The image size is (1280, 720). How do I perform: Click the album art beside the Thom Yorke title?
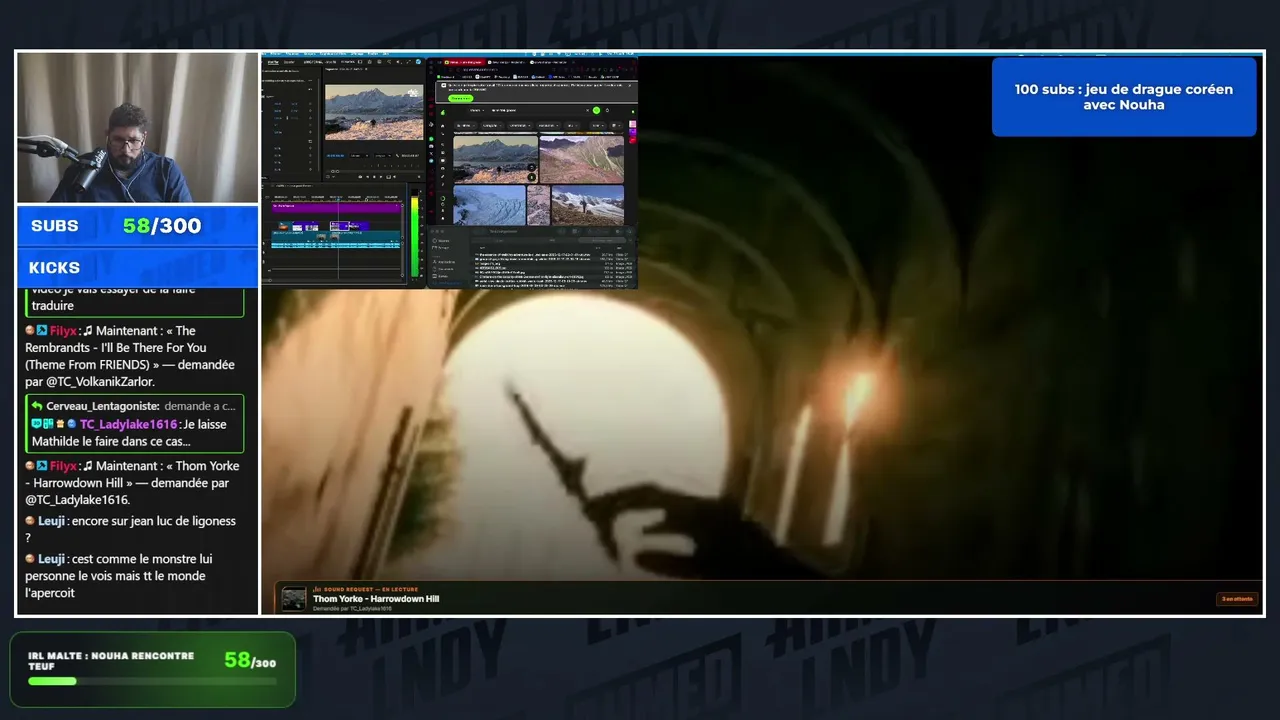coord(294,599)
